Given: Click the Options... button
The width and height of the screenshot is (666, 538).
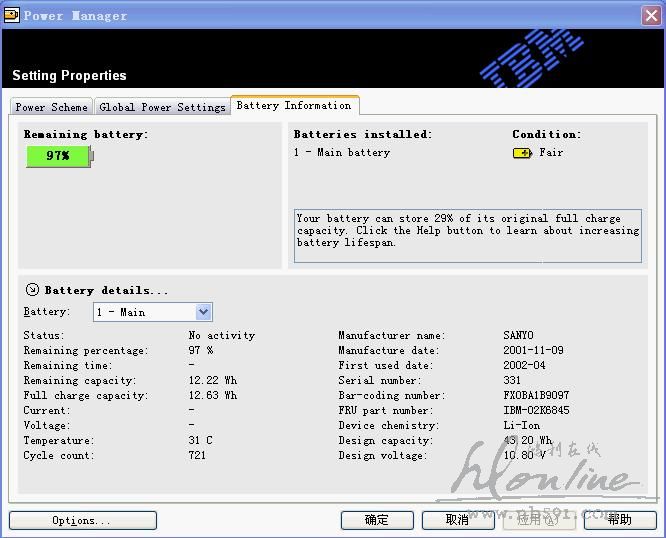Looking at the screenshot, I should coord(82,520).
